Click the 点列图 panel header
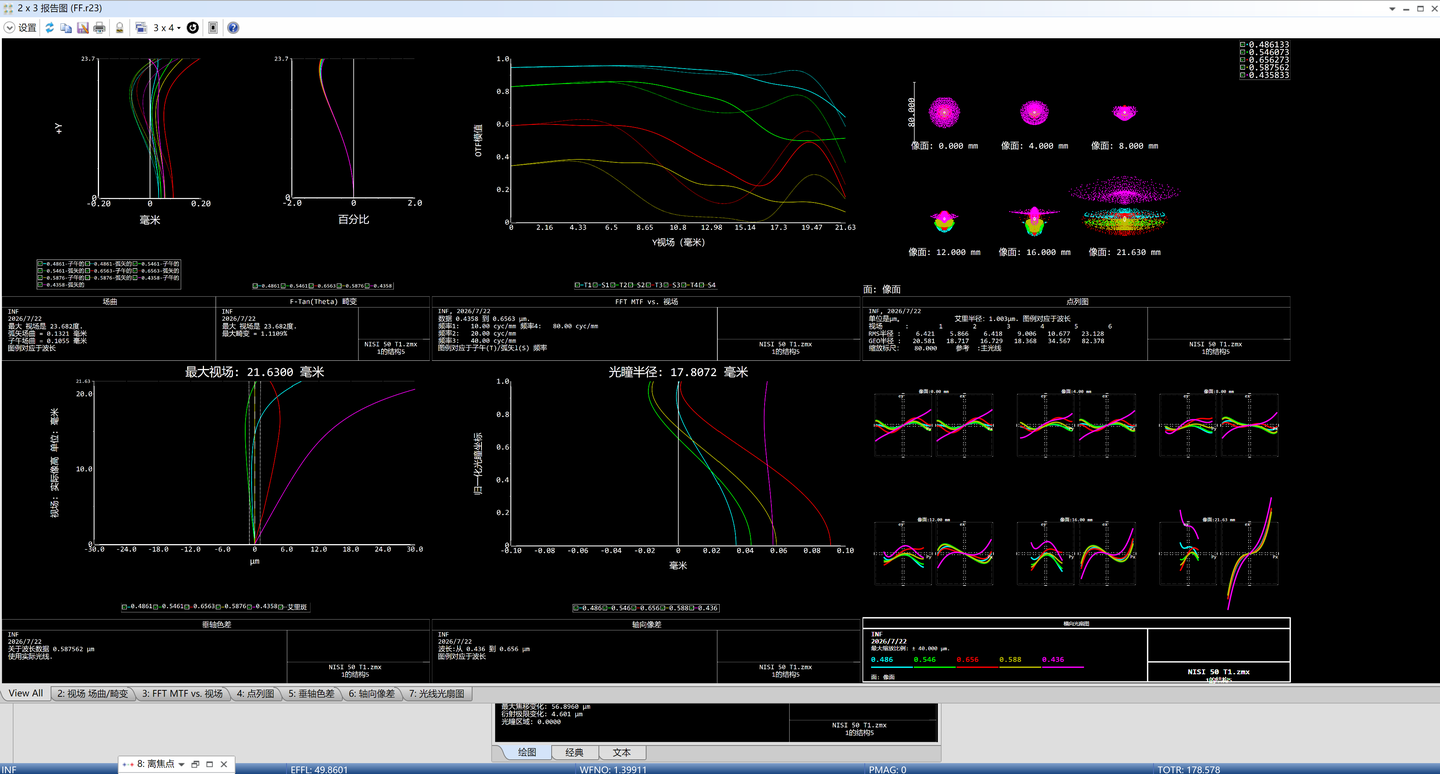This screenshot has width=1440, height=774. click(x=1077, y=301)
